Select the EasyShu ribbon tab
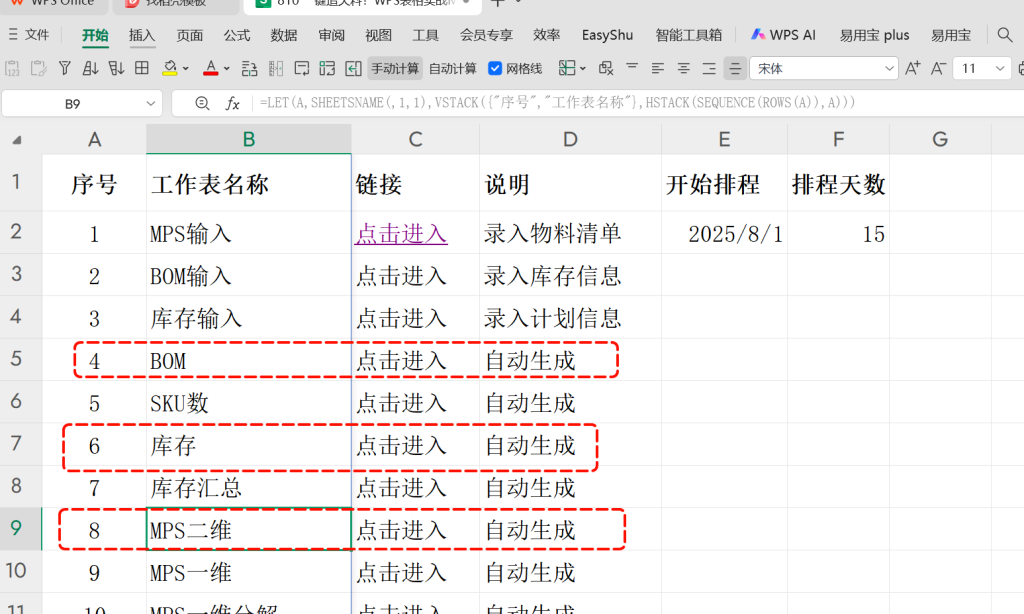The height and width of the screenshot is (614, 1024). [607, 35]
